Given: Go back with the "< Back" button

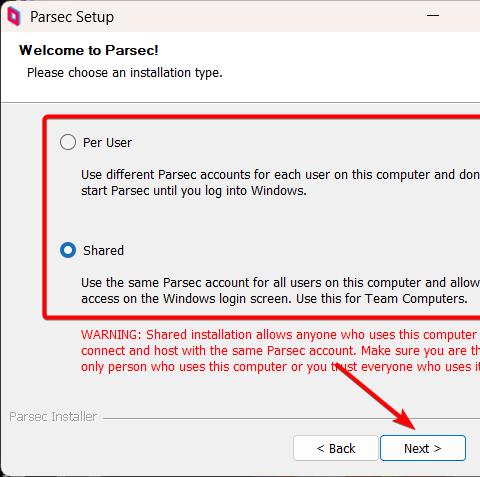Looking at the screenshot, I should [x=336, y=448].
